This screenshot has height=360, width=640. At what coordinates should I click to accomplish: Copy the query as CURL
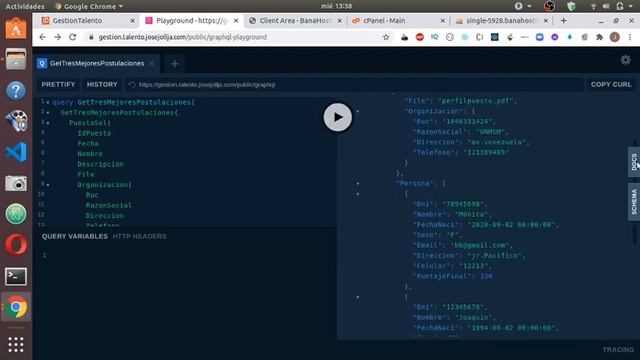[x=611, y=84]
